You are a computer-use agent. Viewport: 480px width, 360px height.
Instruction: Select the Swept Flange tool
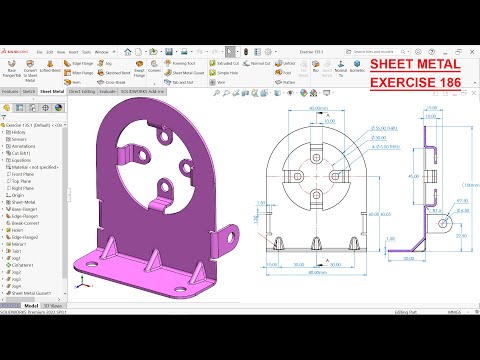(139, 68)
